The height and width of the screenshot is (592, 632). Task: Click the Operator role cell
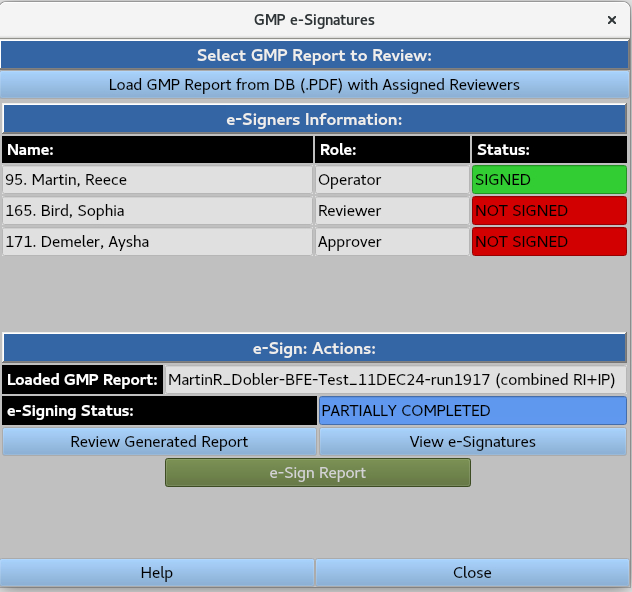coord(392,180)
